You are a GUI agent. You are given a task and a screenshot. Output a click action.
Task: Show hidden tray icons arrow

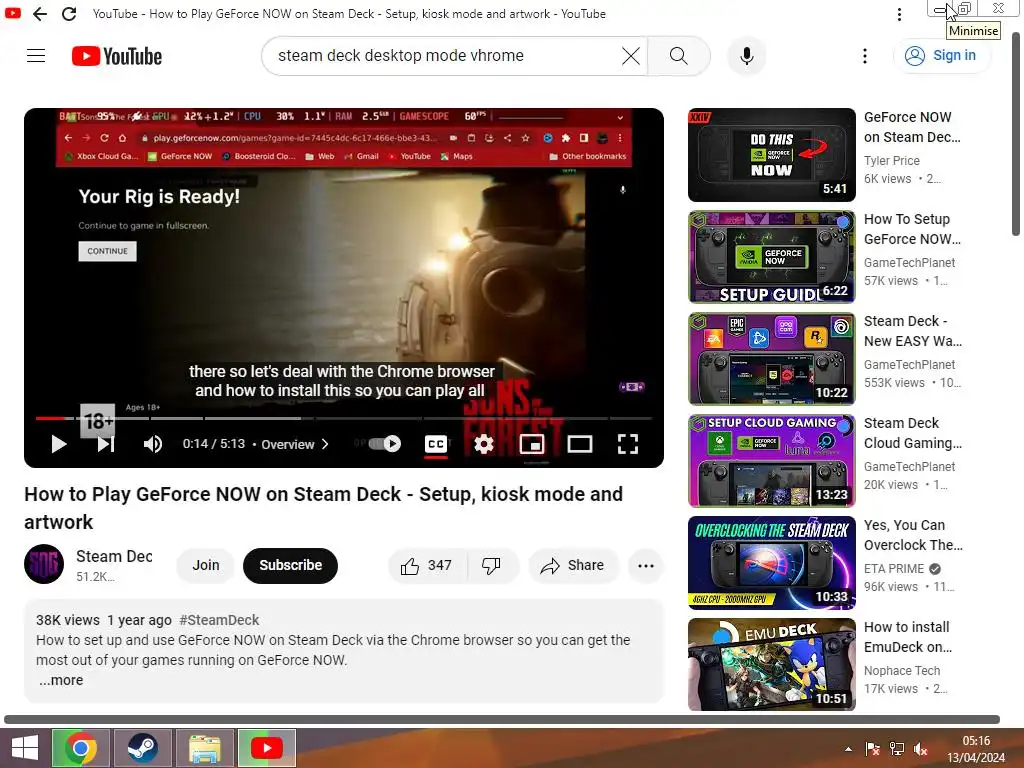pos(848,749)
